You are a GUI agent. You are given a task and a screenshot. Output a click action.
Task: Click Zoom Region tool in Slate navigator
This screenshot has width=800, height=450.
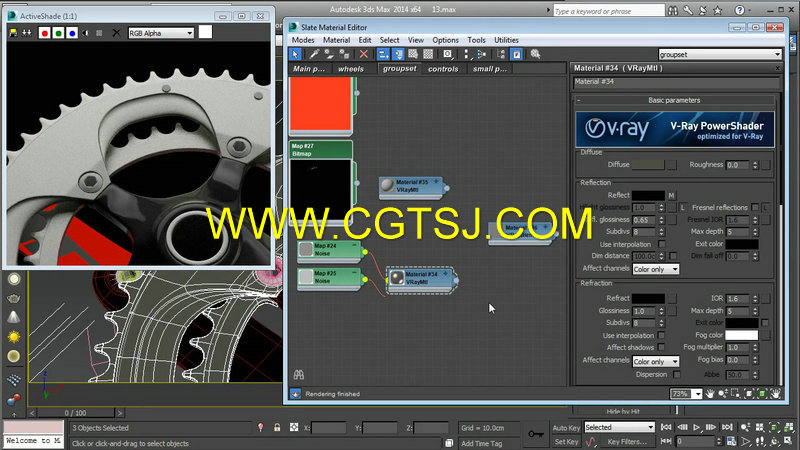[736, 394]
